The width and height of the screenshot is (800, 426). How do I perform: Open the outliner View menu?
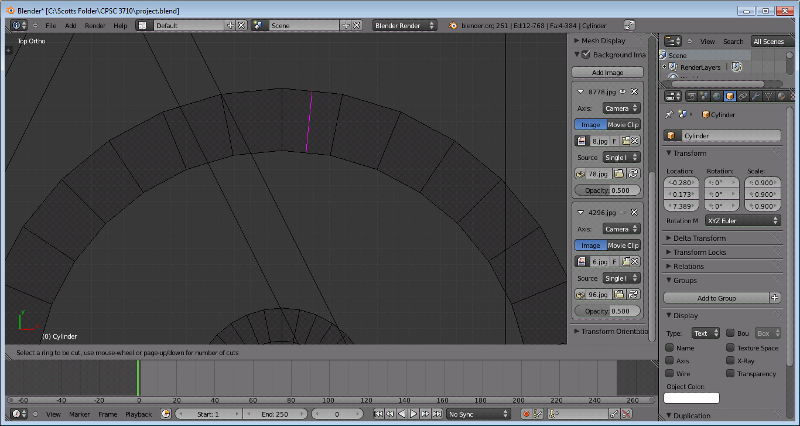click(707, 41)
